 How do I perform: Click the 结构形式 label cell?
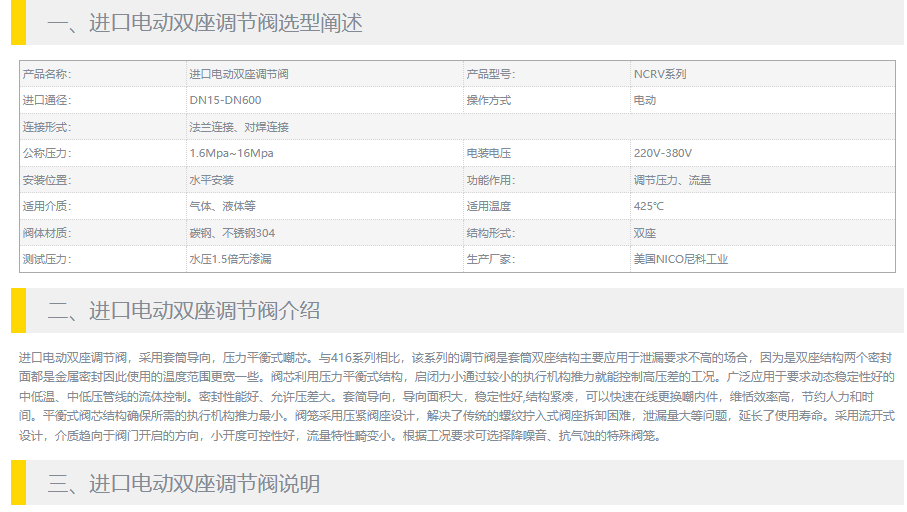click(491, 233)
